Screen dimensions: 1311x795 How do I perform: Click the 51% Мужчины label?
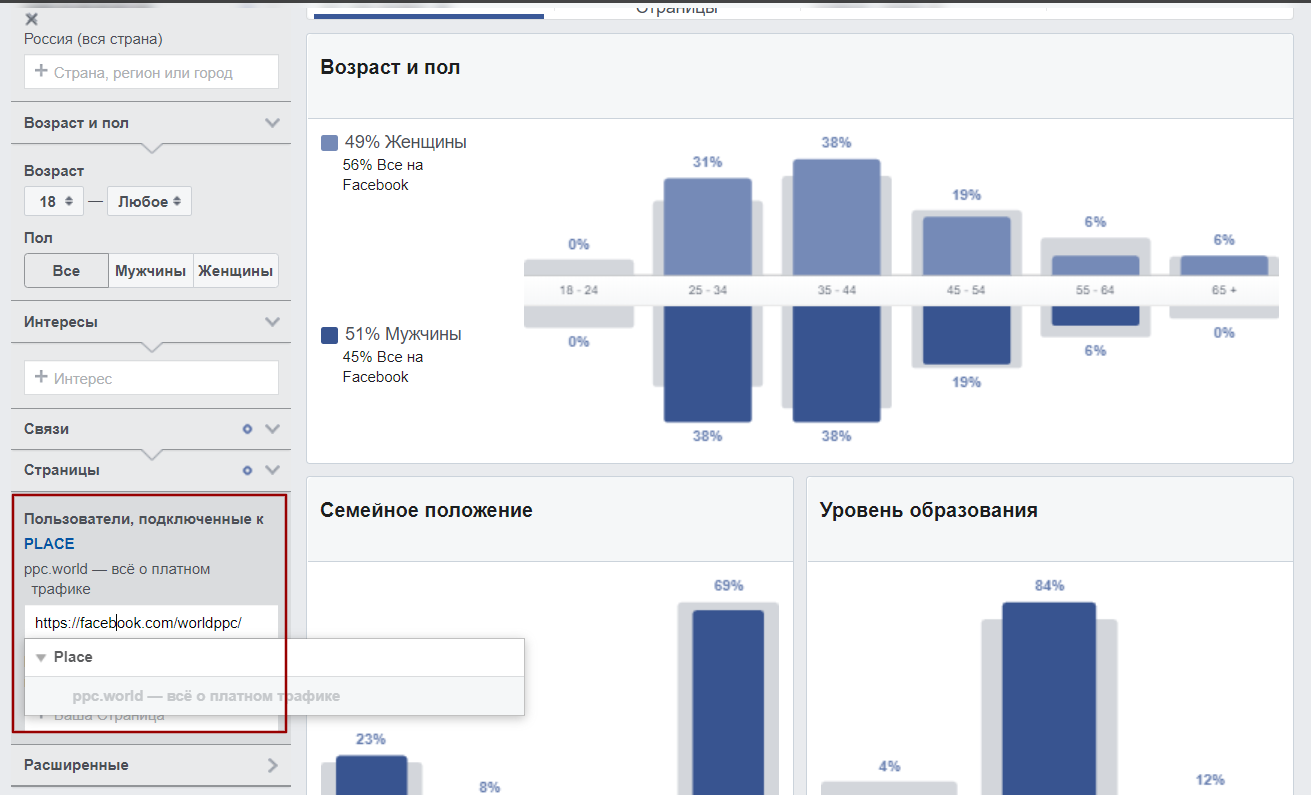click(403, 335)
